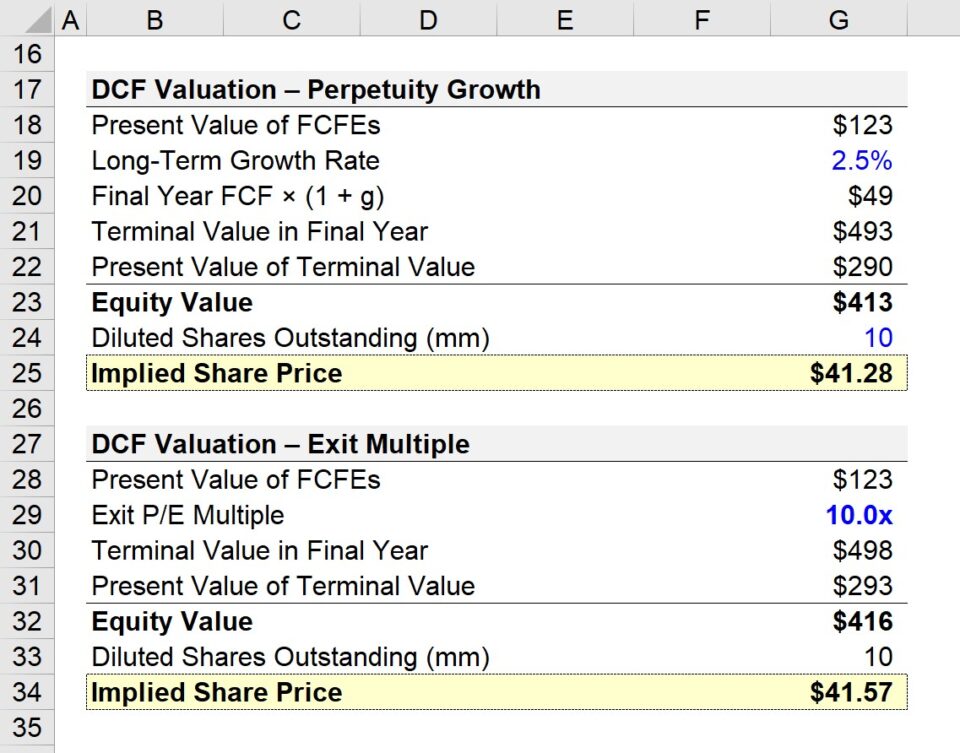Viewport: 960px width, 753px height.
Task: Select column G header
Action: 838,19
